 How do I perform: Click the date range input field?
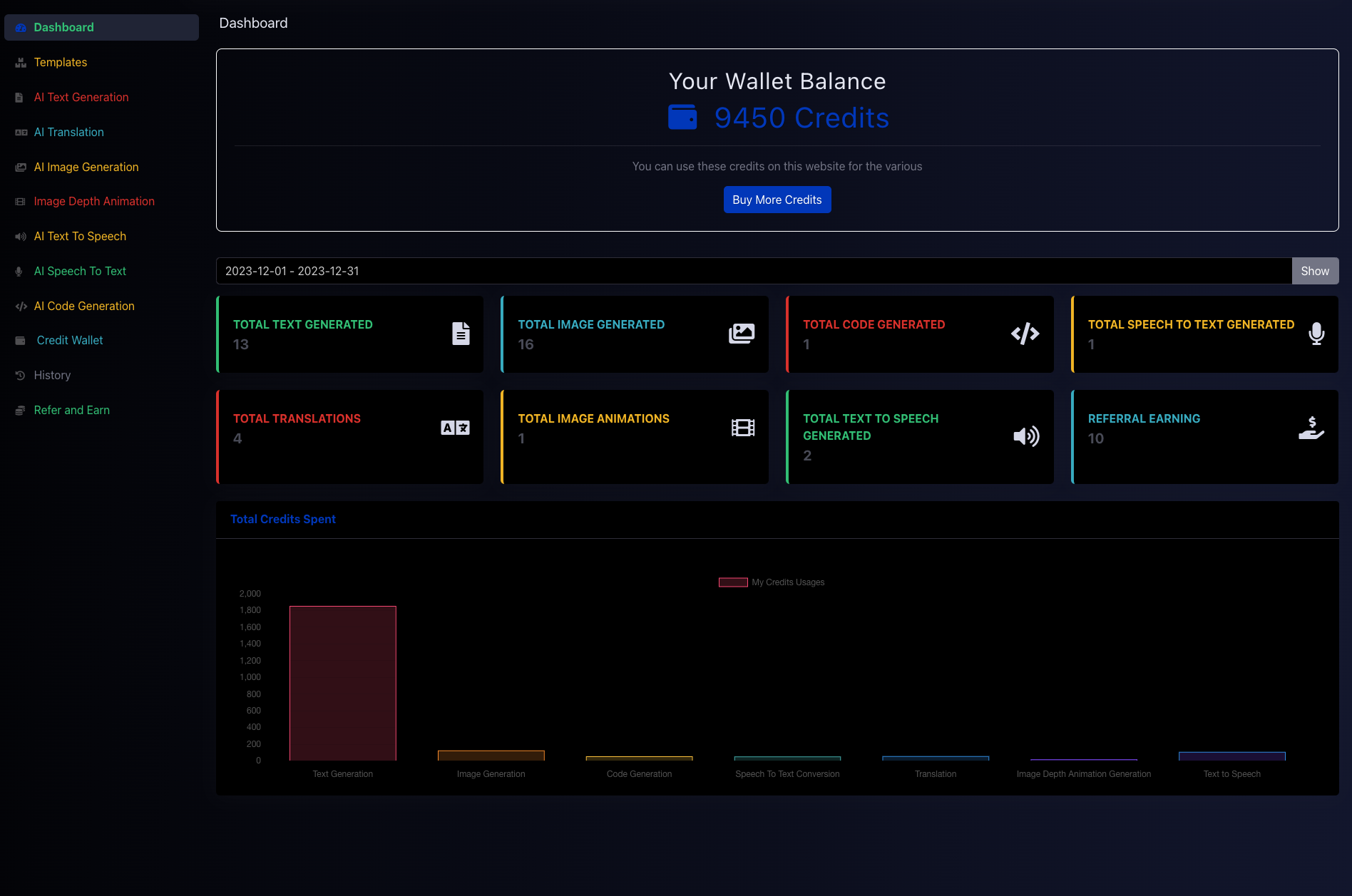(x=753, y=271)
